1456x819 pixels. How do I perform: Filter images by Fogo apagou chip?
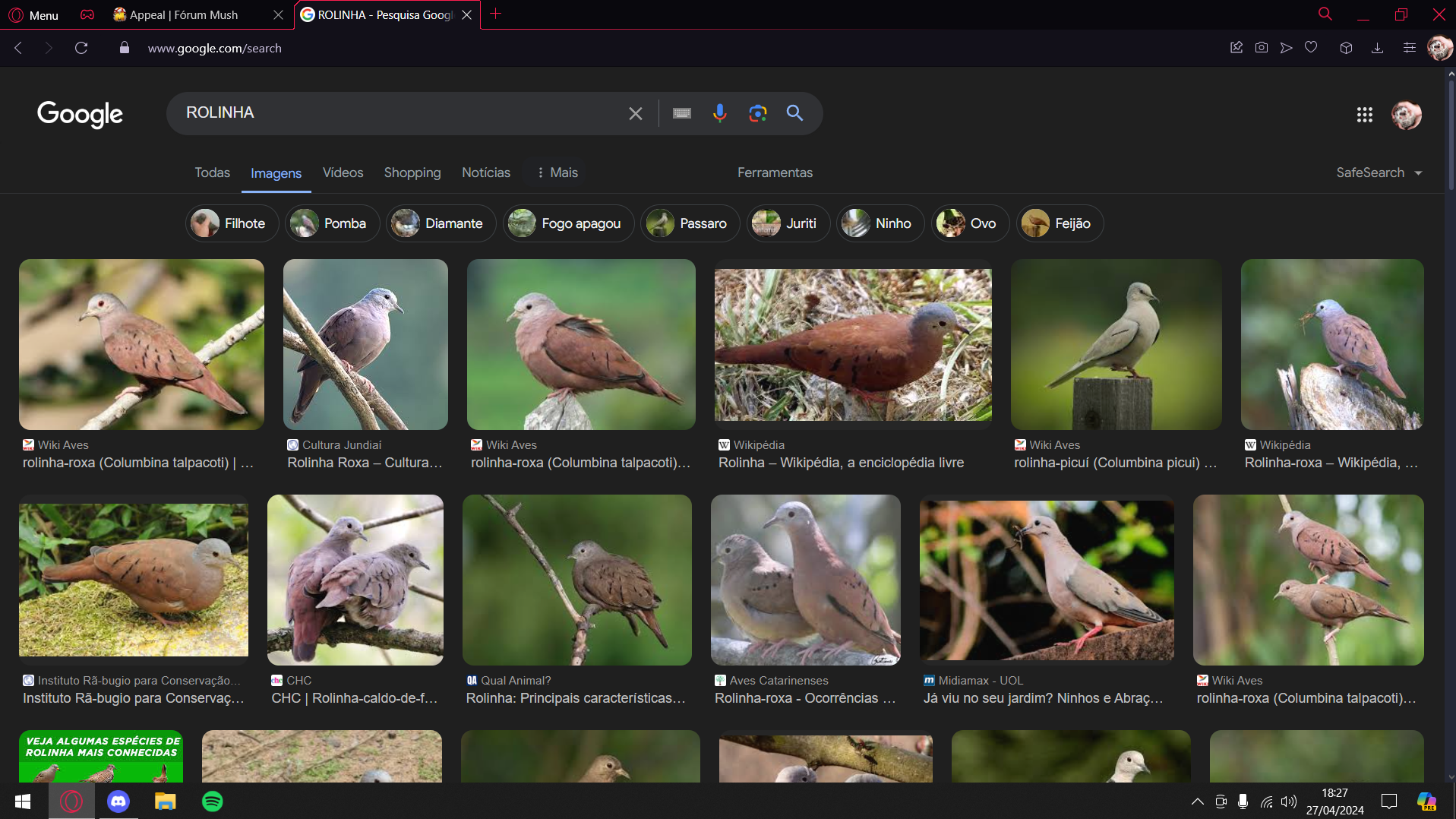coord(568,223)
